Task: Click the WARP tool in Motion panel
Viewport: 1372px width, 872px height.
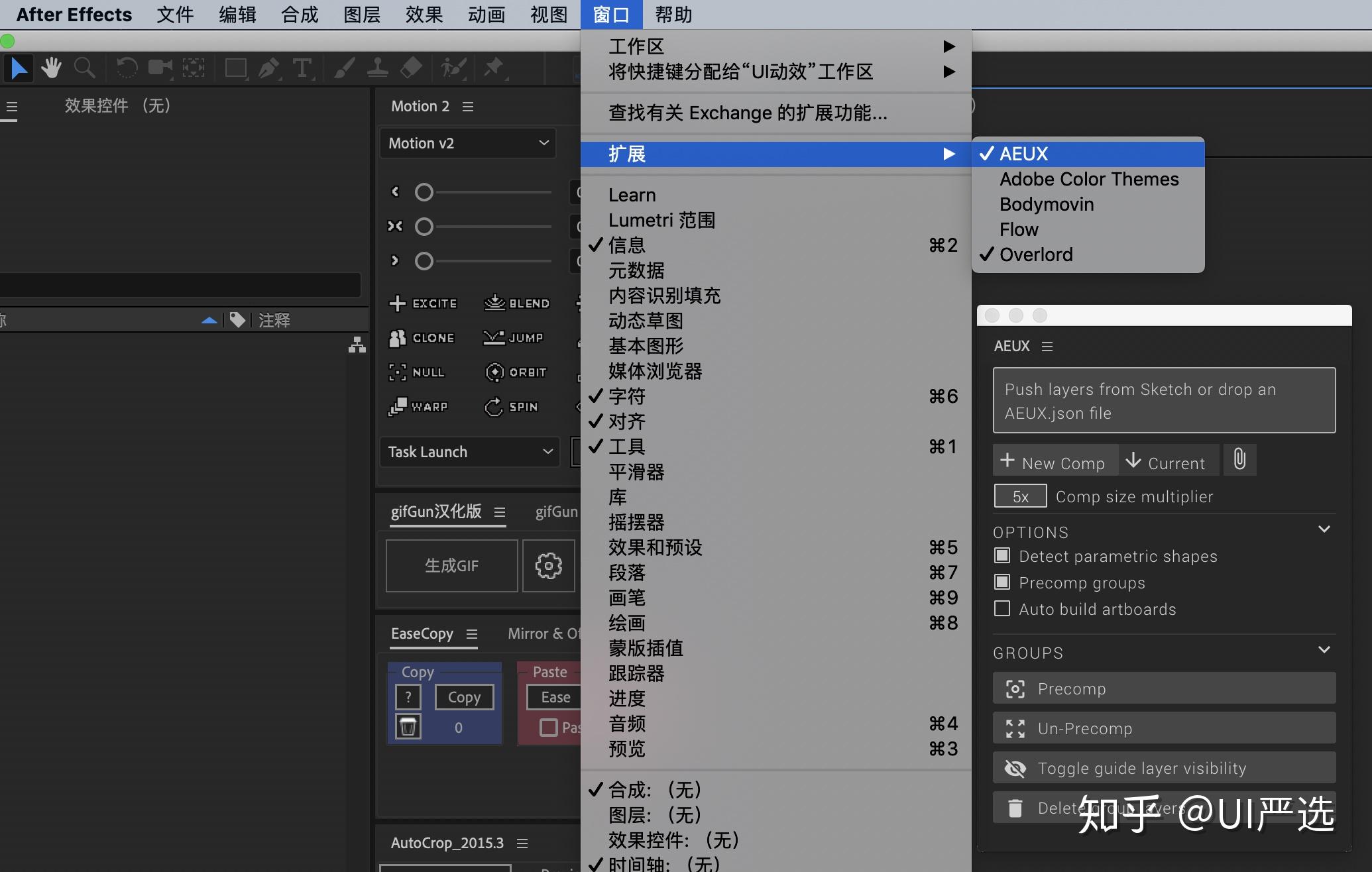Action: [x=419, y=406]
